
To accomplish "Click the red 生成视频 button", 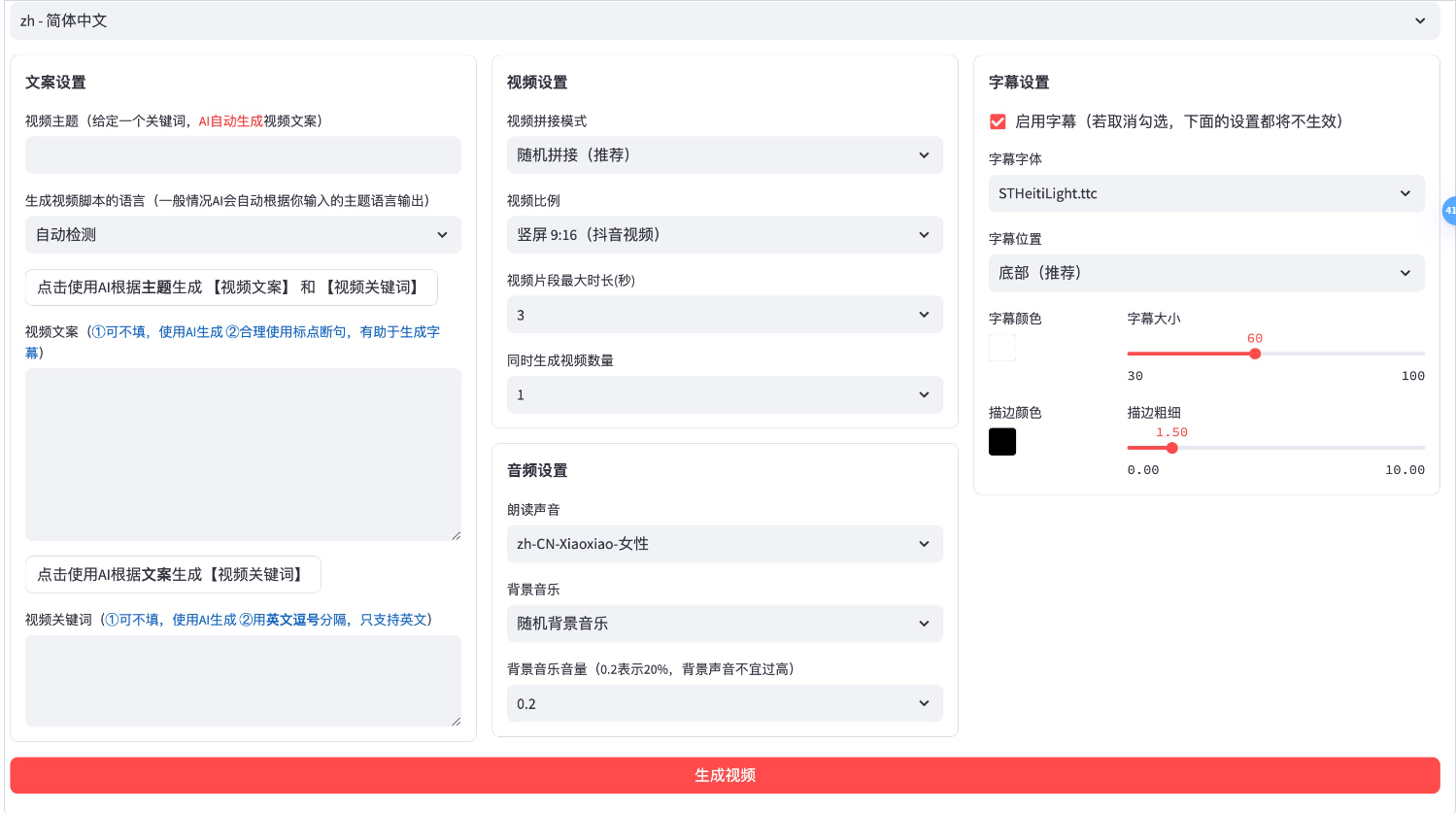I will pyautogui.click(x=725, y=775).
